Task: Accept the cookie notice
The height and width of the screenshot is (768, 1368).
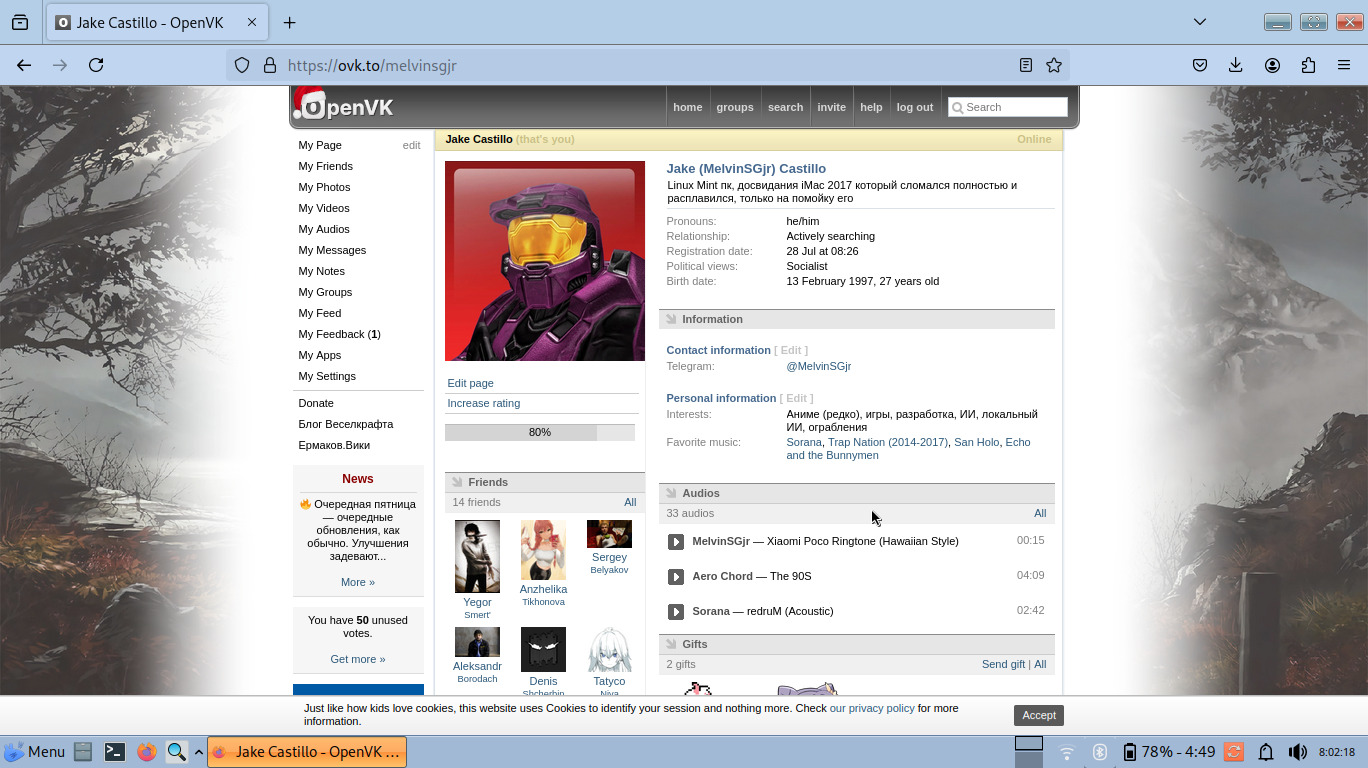Action: click(x=1039, y=715)
